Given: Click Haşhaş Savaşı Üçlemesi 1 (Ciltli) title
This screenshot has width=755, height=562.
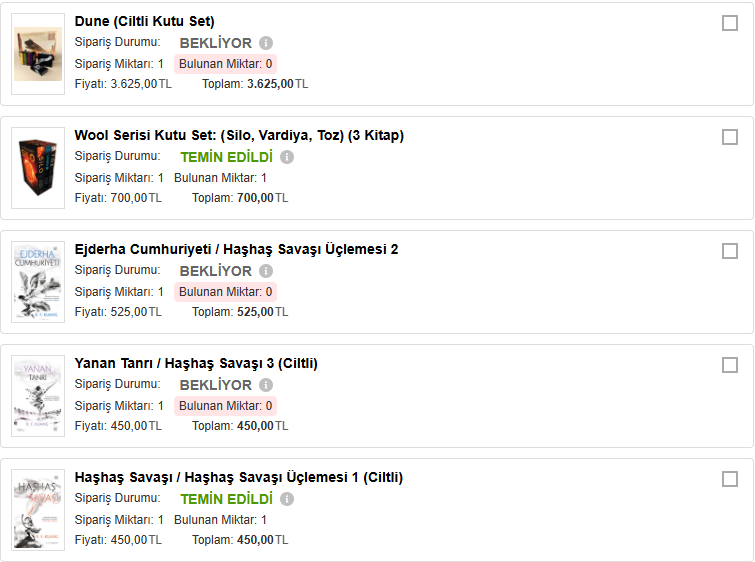Looking at the screenshot, I should pyautogui.click(x=239, y=477).
